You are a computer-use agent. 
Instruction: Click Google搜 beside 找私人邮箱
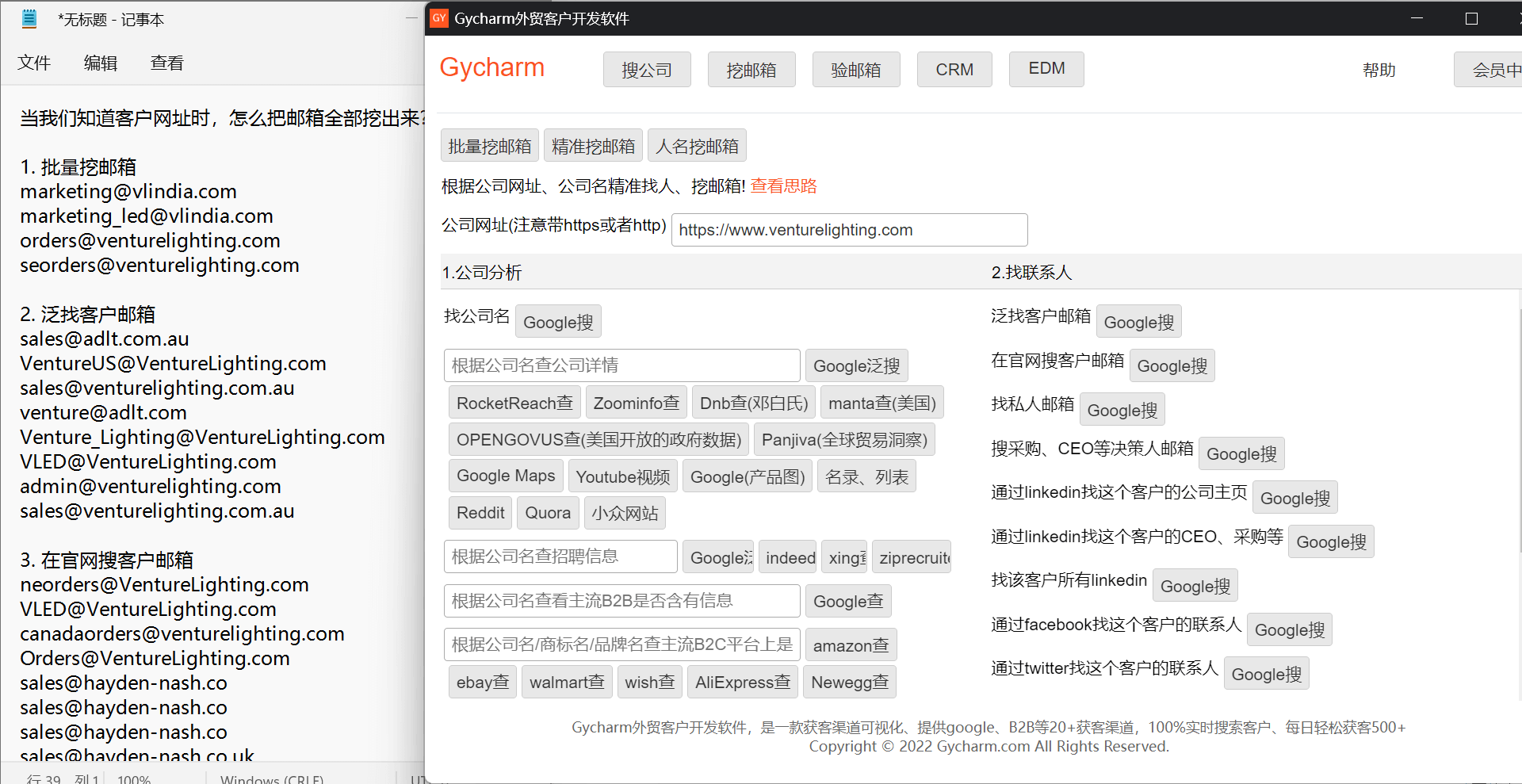point(1122,410)
